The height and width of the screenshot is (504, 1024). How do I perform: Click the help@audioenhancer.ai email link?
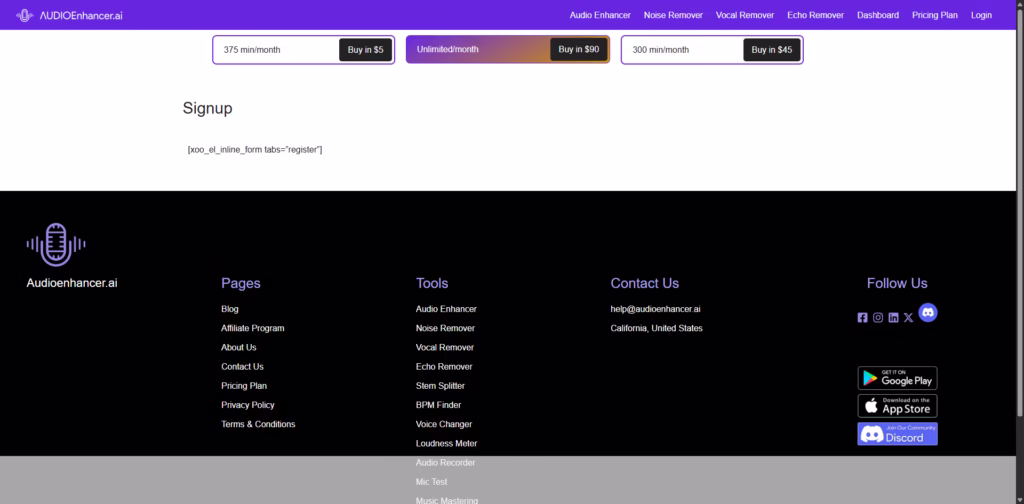(655, 309)
